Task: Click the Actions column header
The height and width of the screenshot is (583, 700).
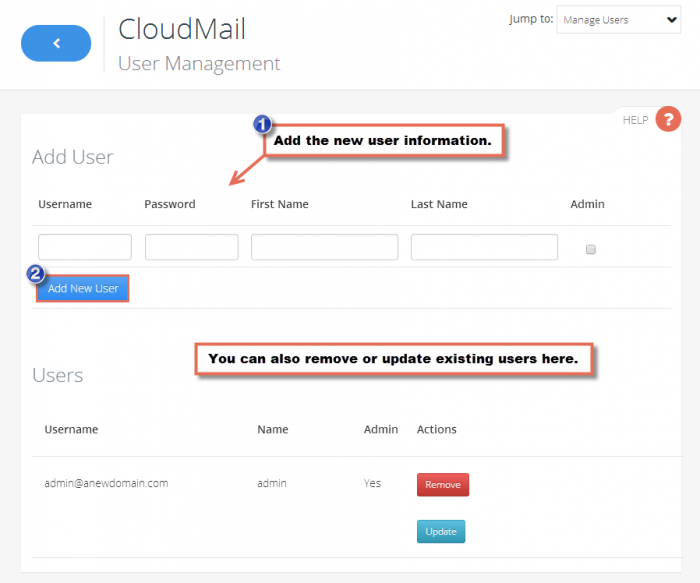Action: coord(436,429)
